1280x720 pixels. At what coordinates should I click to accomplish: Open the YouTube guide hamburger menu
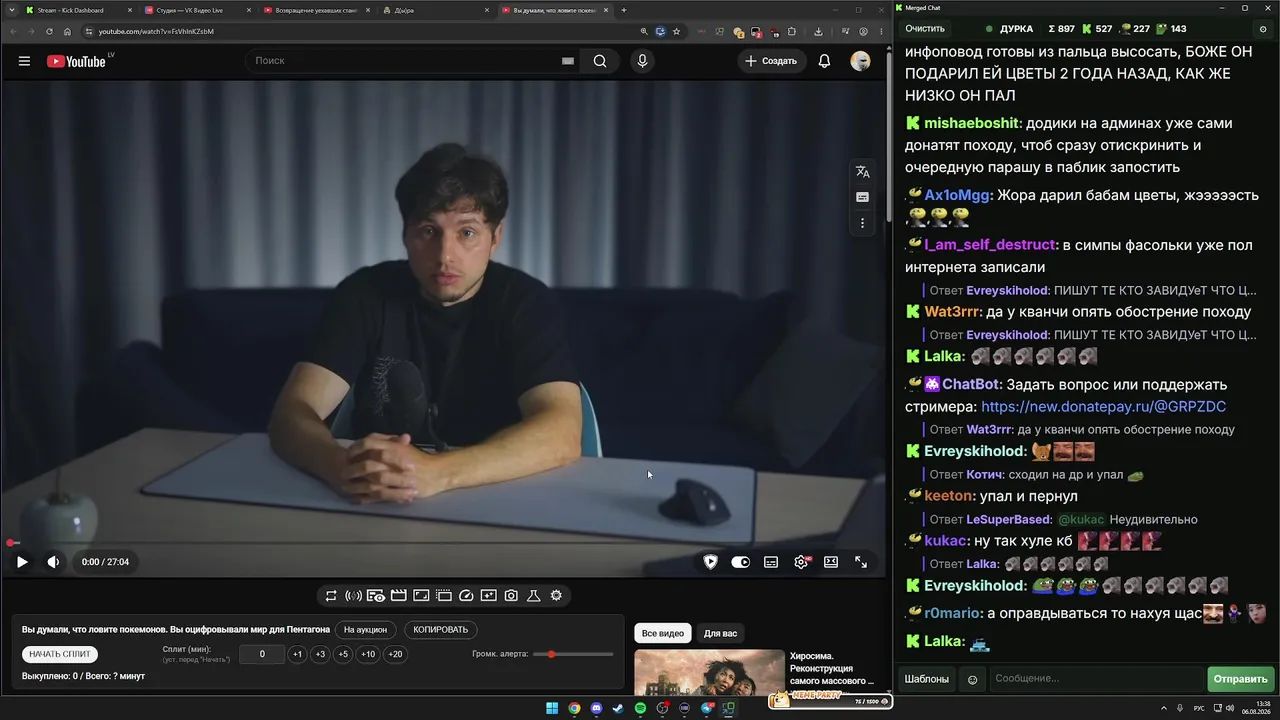coord(24,61)
